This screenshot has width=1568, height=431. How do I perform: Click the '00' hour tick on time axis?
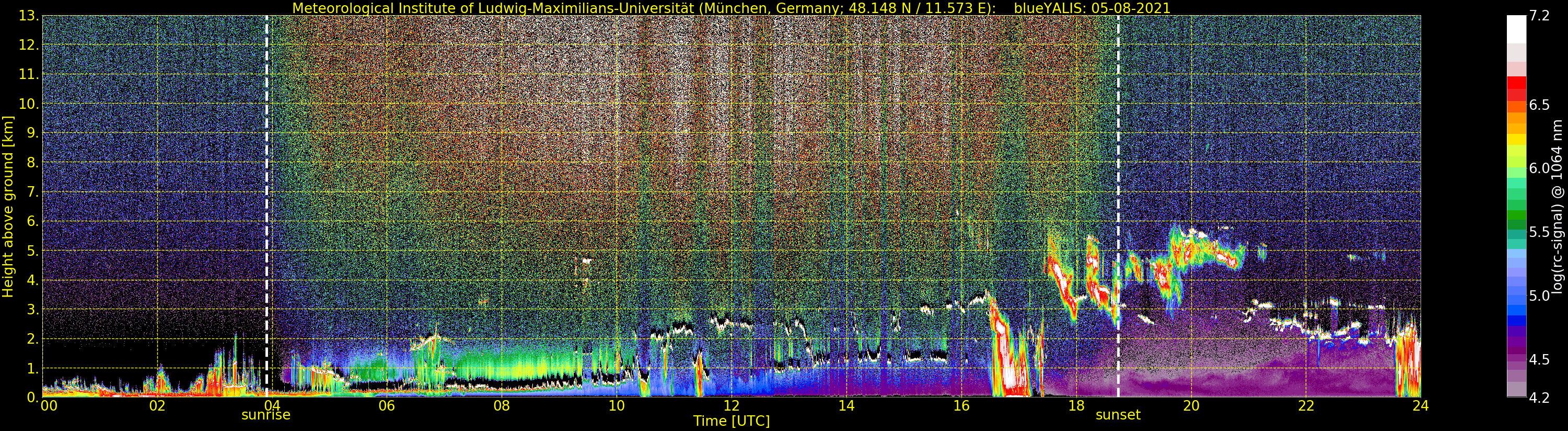48,406
